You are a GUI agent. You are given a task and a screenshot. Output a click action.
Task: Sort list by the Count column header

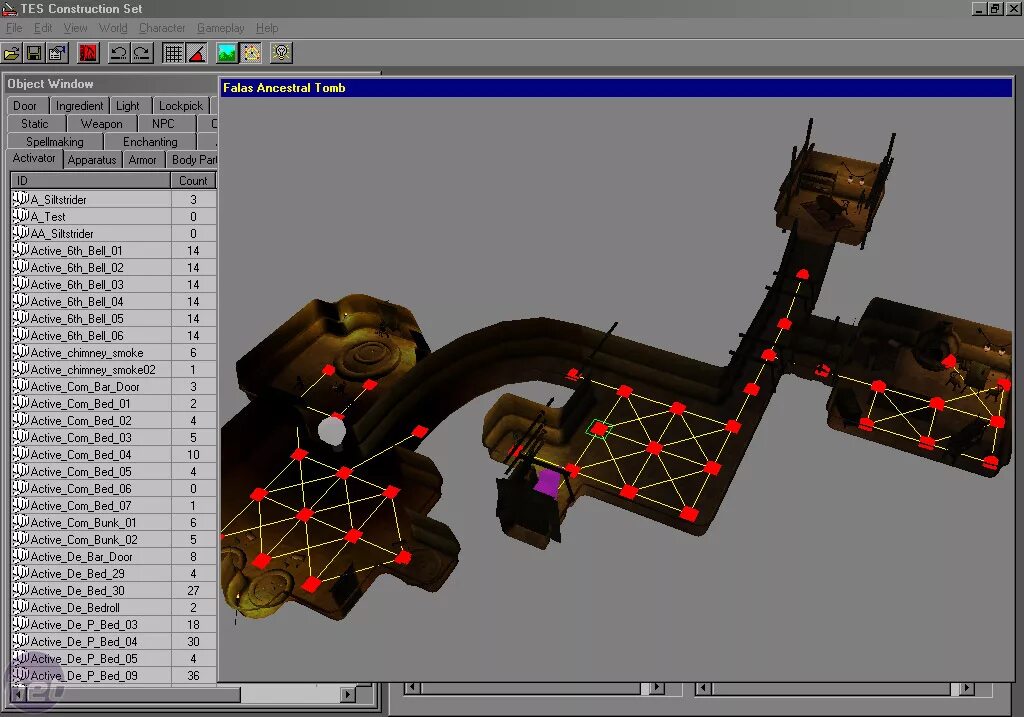point(193,181)
